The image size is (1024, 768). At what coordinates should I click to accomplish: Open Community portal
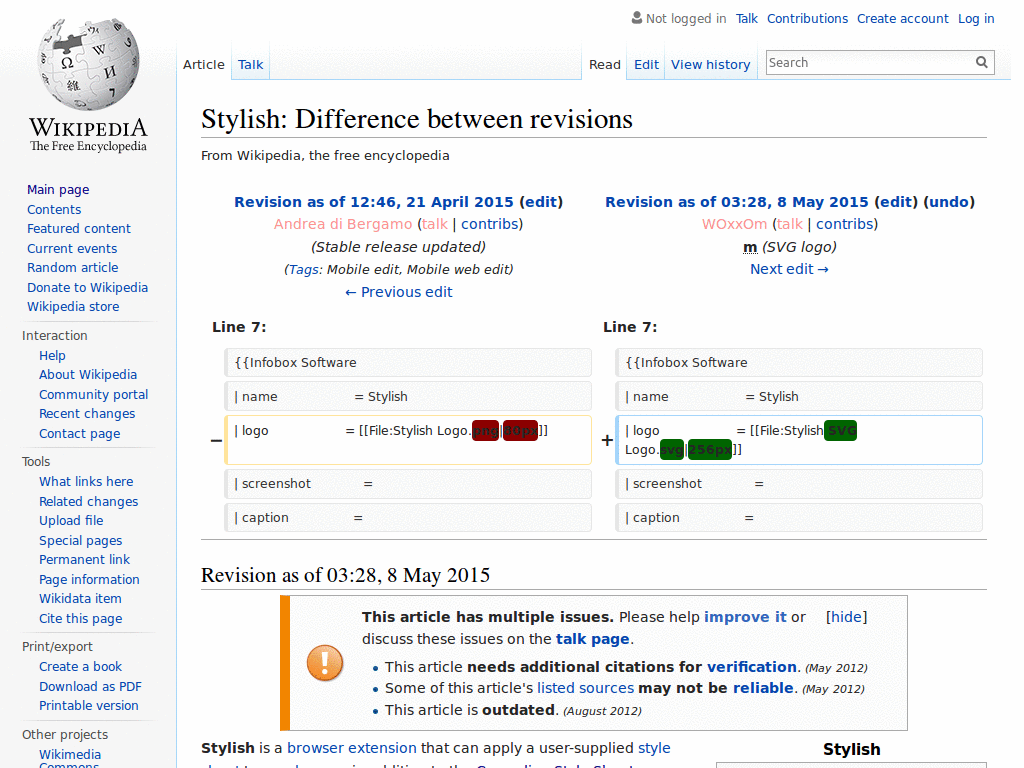93,394
